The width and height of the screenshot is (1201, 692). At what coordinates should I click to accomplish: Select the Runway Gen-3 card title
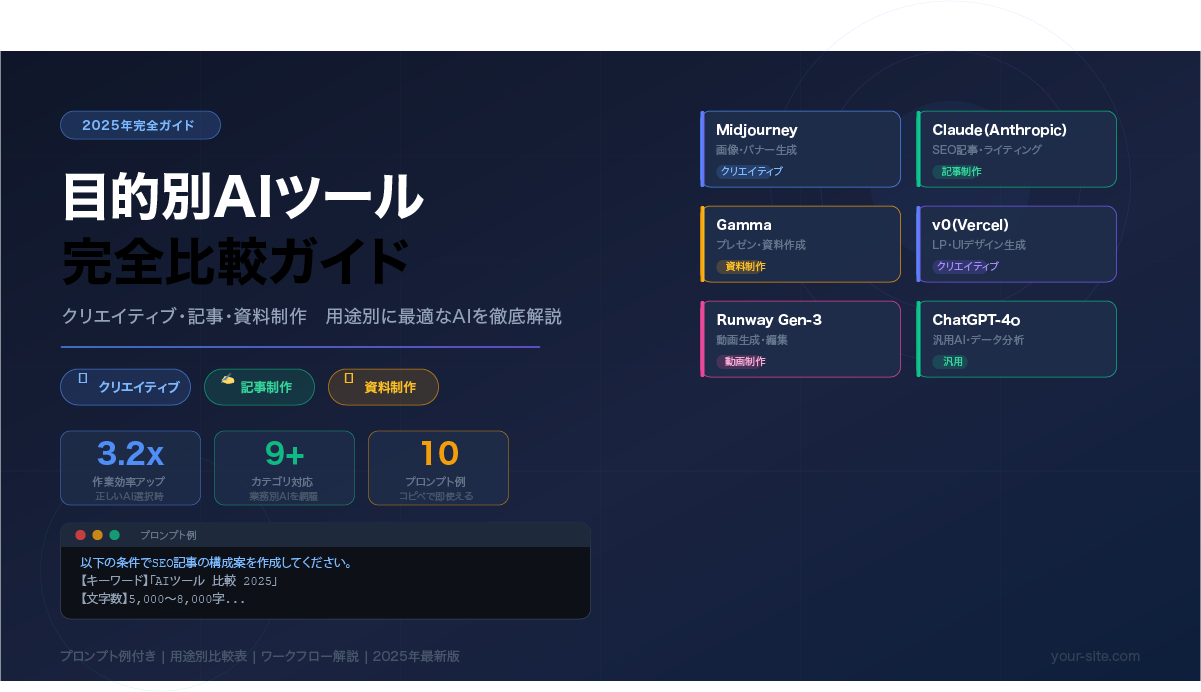click(x=769, y=320)
